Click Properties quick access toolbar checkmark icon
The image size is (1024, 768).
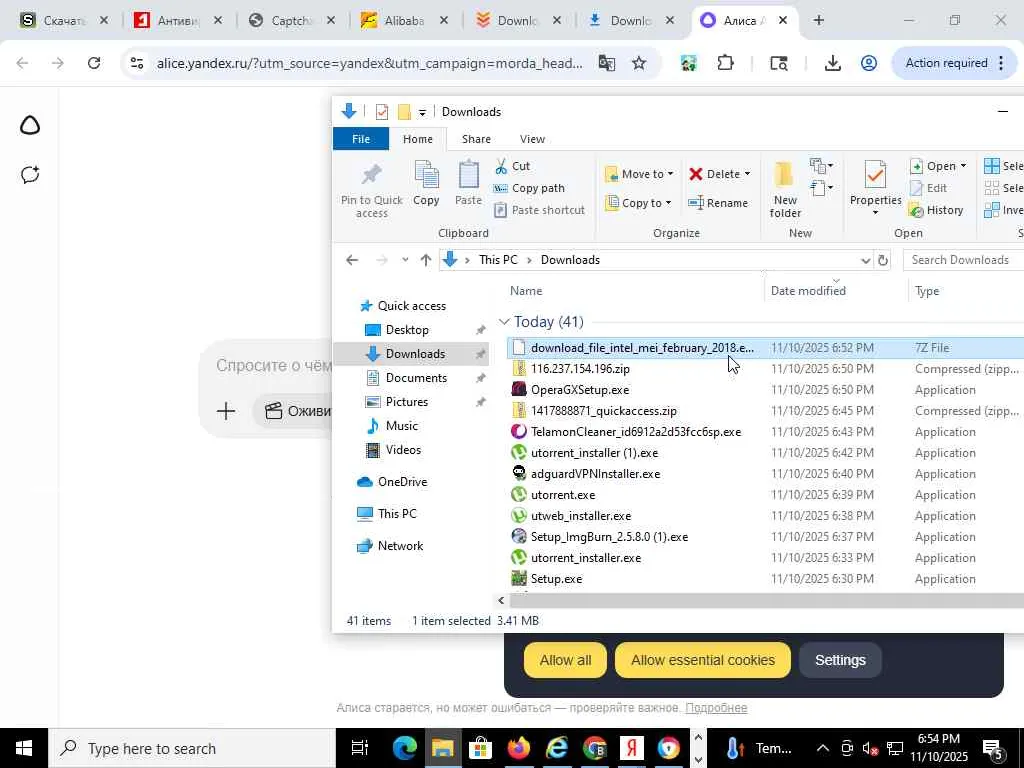coord(382,112)
